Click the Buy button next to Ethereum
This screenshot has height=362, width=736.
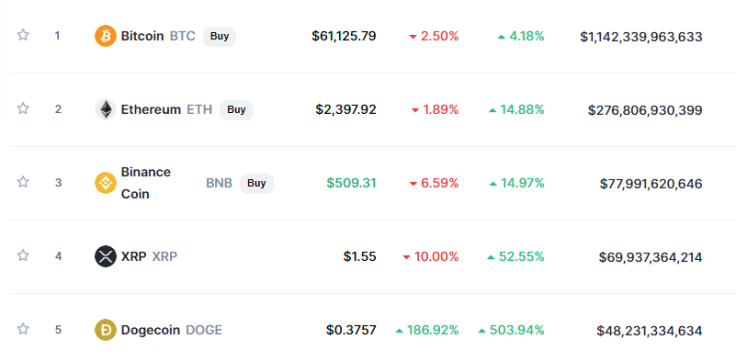237,110
